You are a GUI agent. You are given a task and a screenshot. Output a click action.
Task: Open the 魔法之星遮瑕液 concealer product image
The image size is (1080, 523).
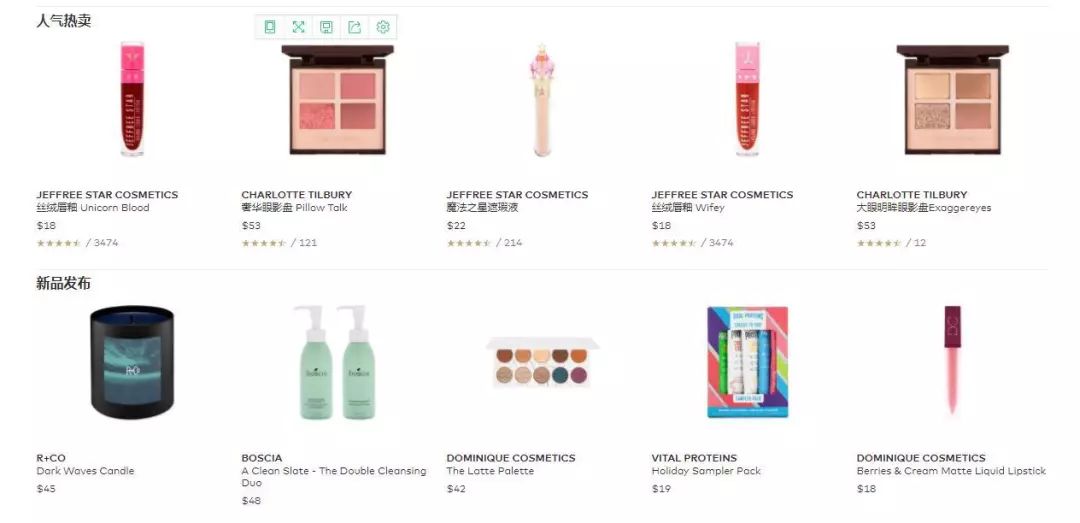click(x=542, y=100)
